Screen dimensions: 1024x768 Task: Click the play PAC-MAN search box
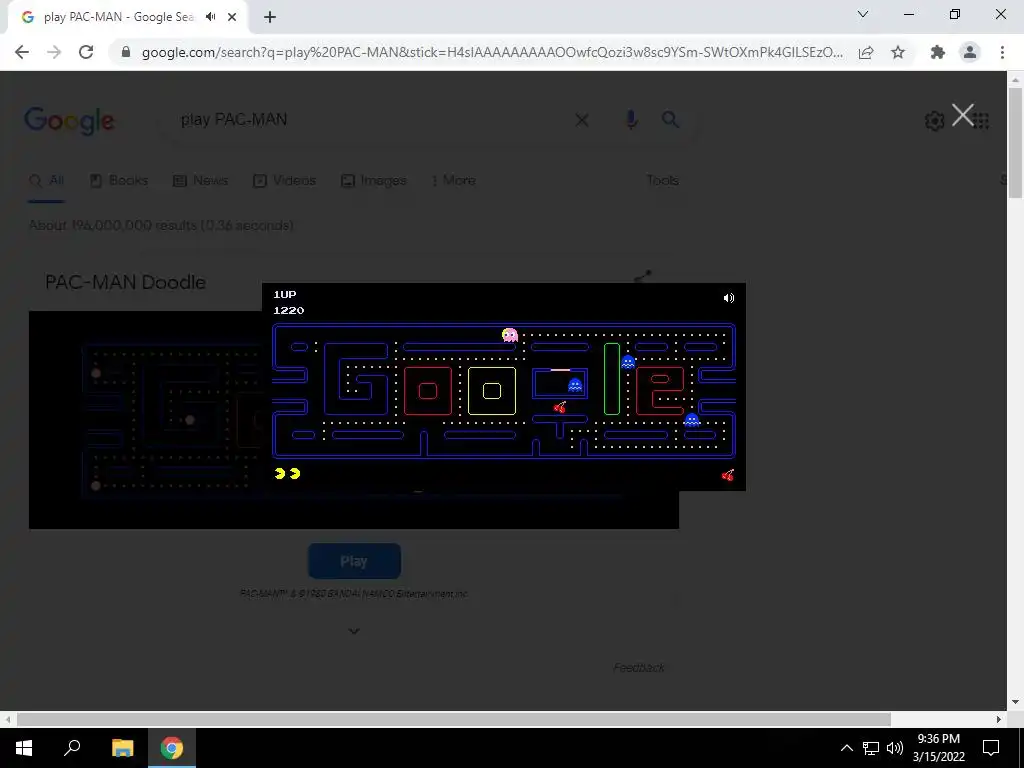click(x=372, y=120)
